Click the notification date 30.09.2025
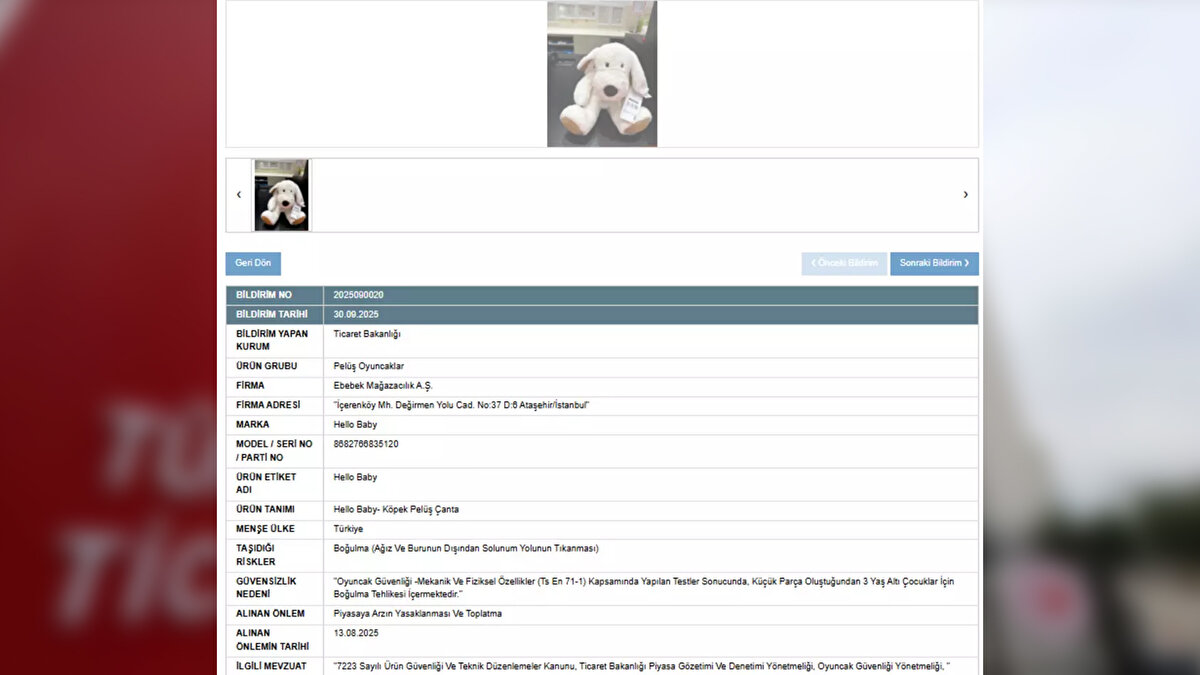This screenshot has height=675, width=1200. (358, 314)
